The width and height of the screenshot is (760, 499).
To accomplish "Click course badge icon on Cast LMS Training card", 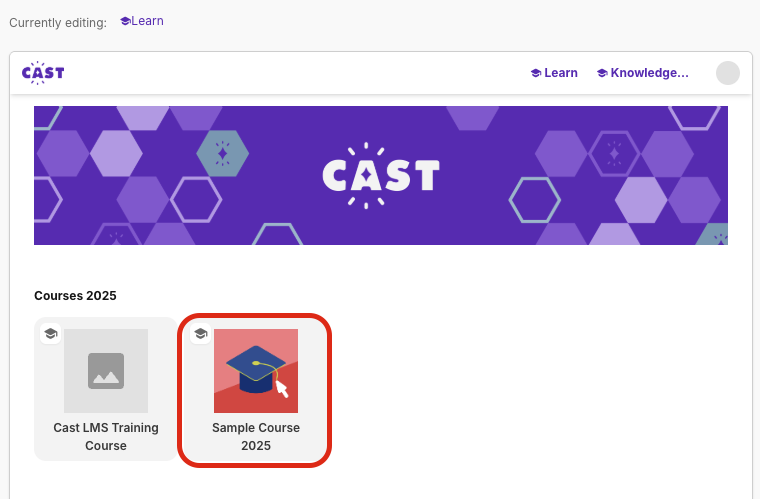I will [x=51, y=333].
